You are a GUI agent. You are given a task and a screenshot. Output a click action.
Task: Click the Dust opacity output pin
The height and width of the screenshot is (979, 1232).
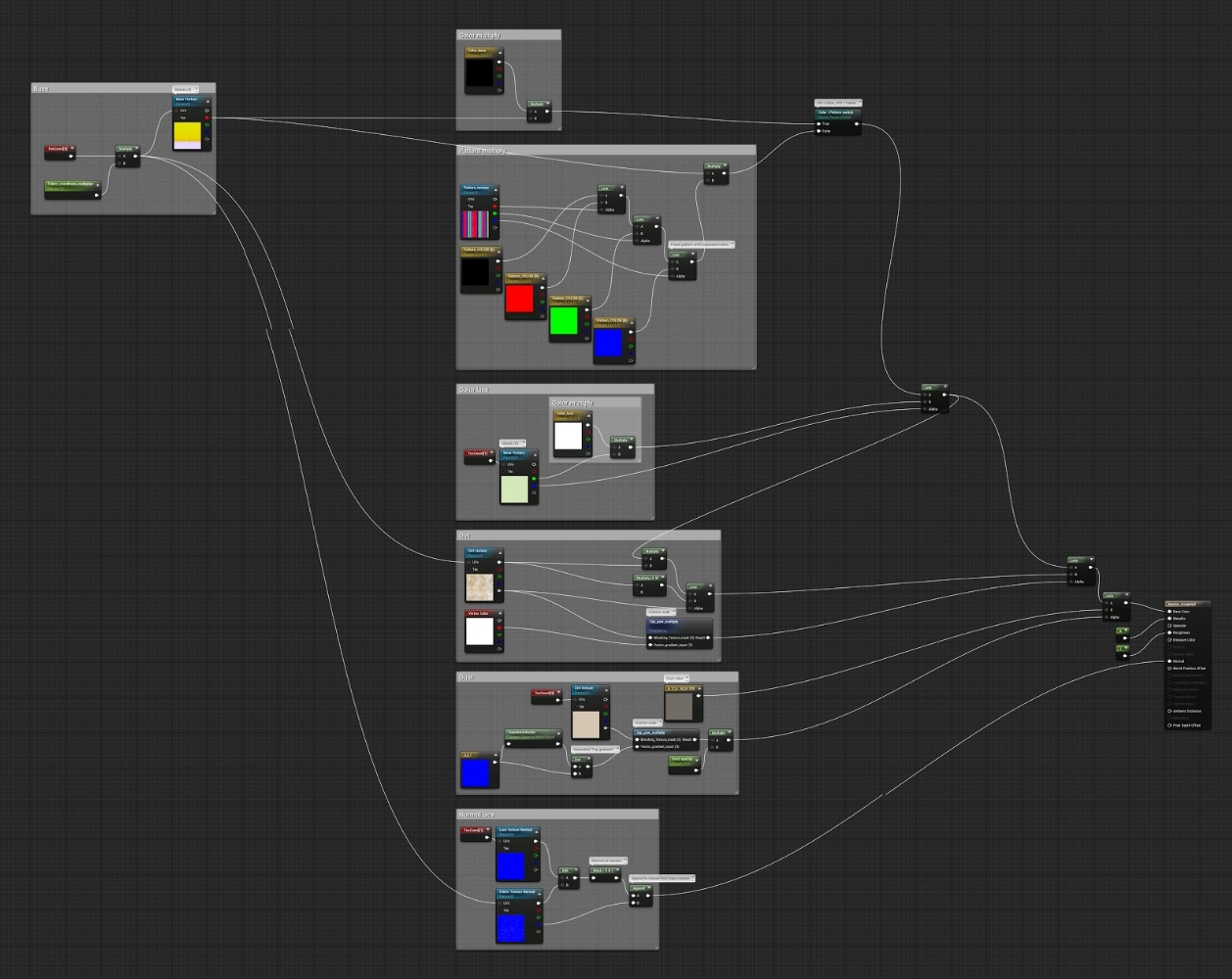(x=696, y=770)
